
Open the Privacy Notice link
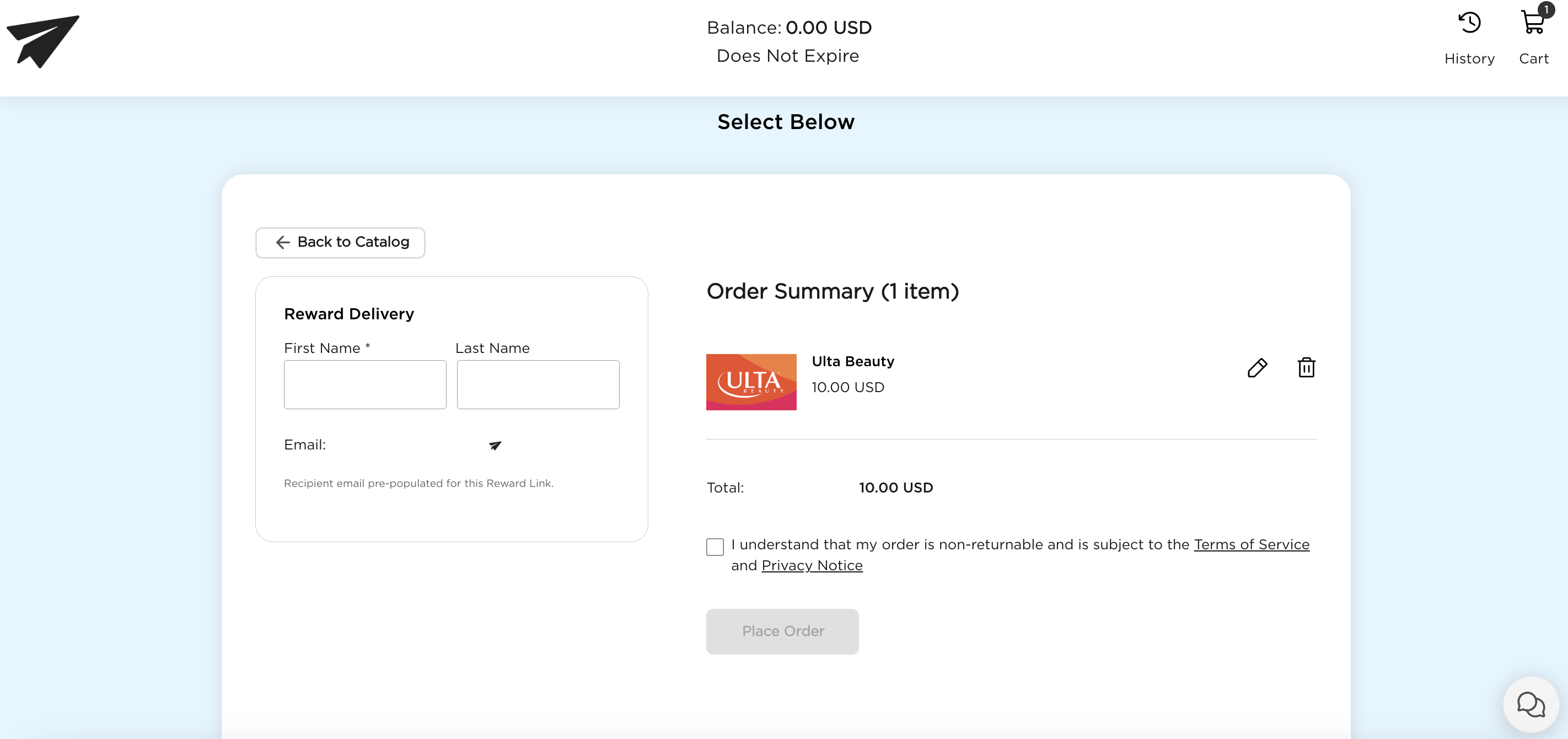point(812,565)
